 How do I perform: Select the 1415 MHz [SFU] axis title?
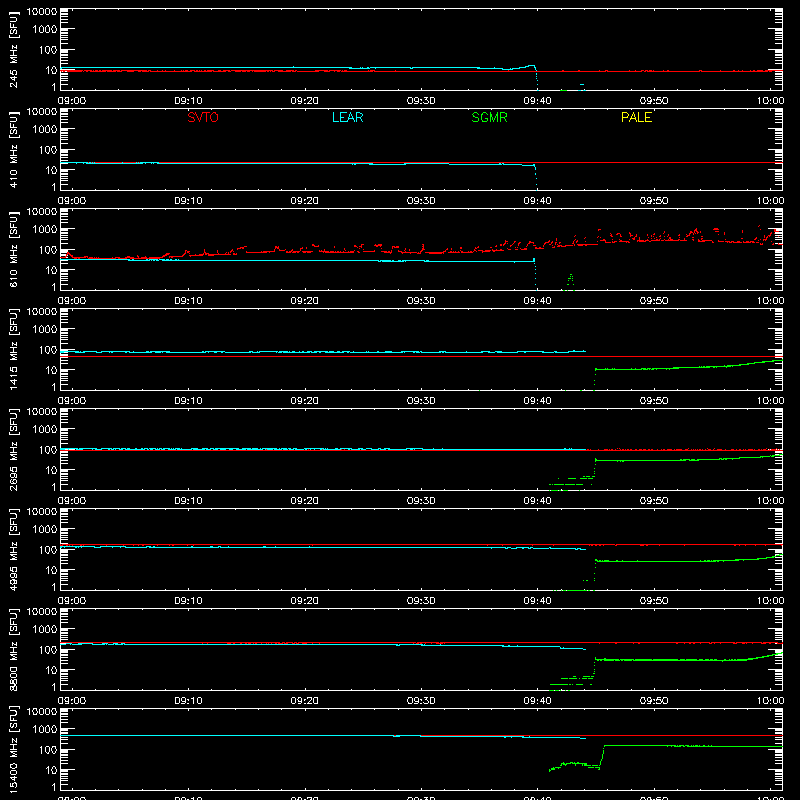13,350
